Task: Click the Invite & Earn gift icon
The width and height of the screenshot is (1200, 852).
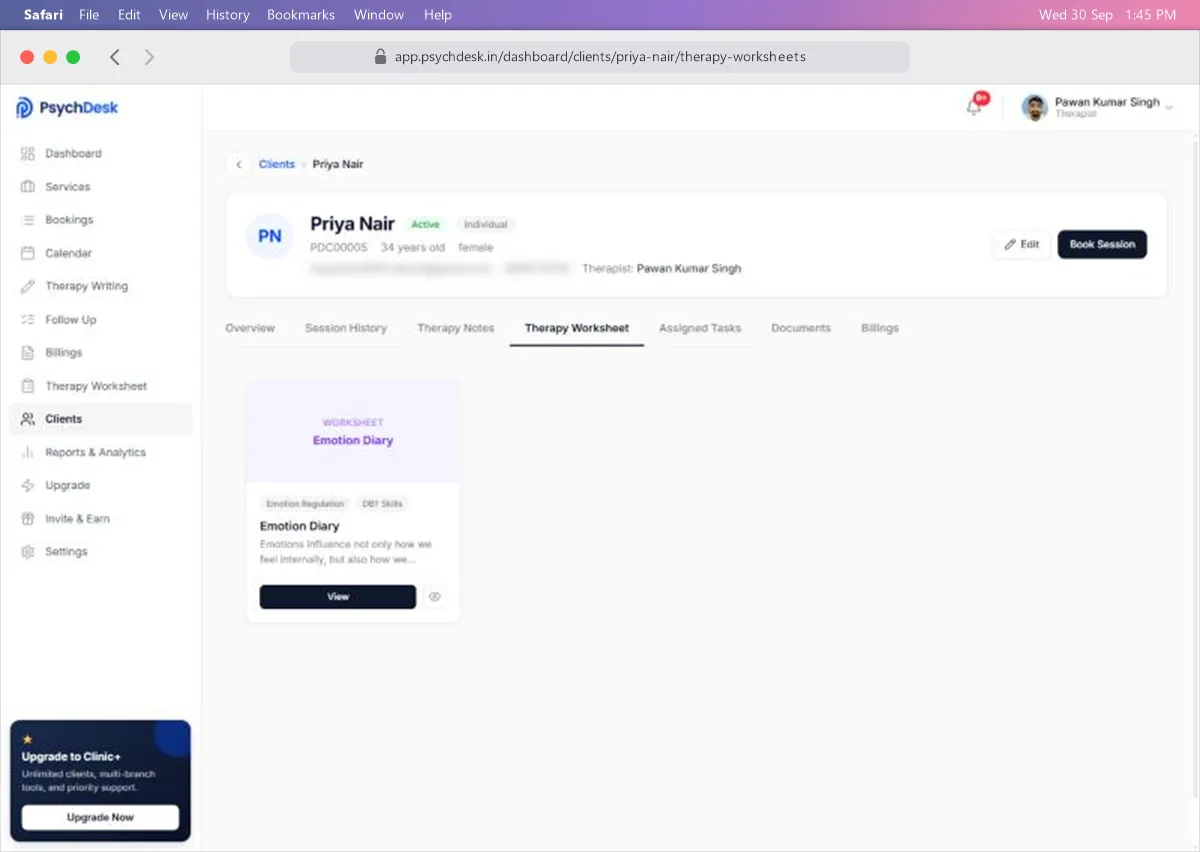Action: [28, 519]
